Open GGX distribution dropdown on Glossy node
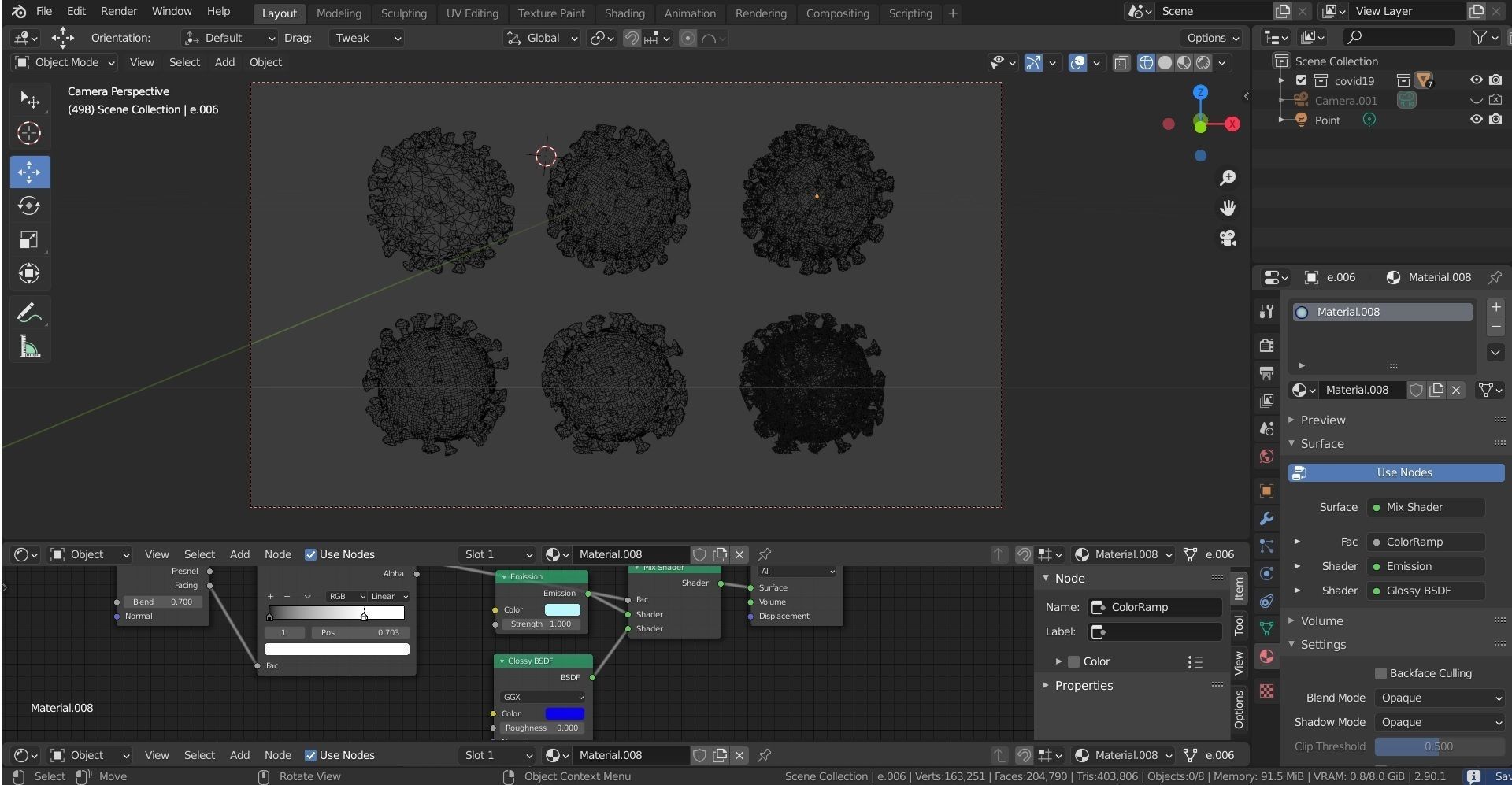1512x785 pixels. [543, 697]
